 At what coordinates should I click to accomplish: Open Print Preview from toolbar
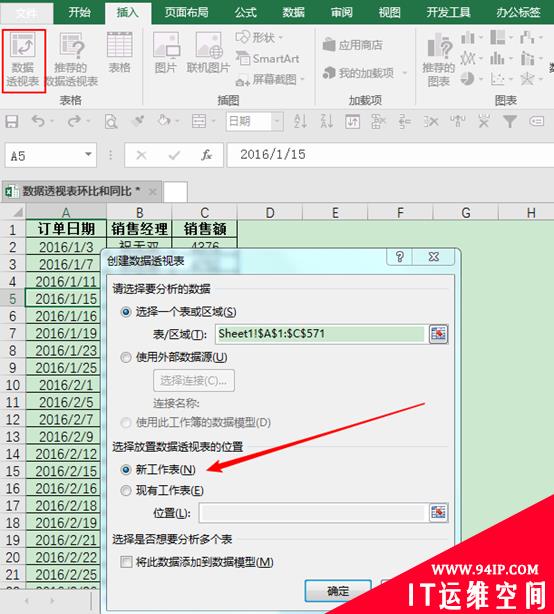point(111,122)
